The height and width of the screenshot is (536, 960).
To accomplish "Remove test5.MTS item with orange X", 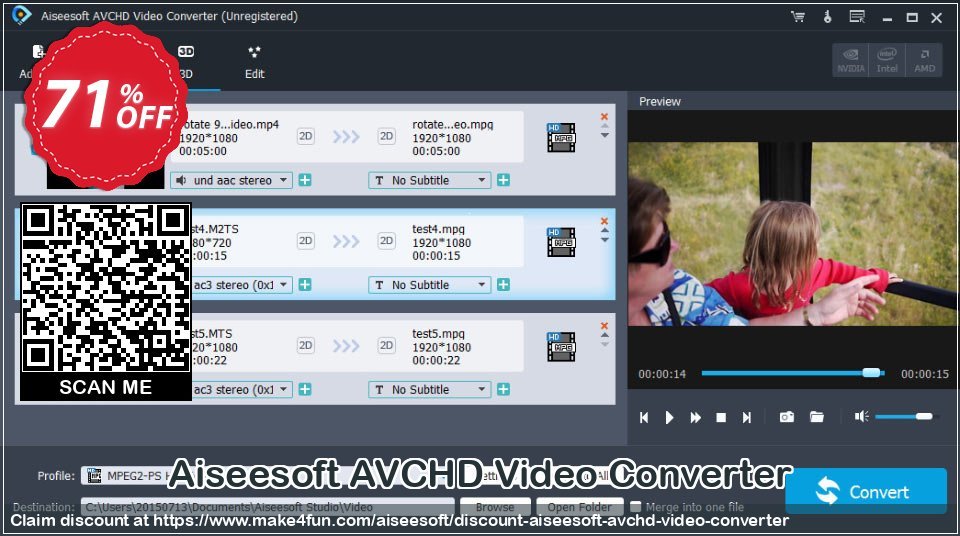I will 604,326.
